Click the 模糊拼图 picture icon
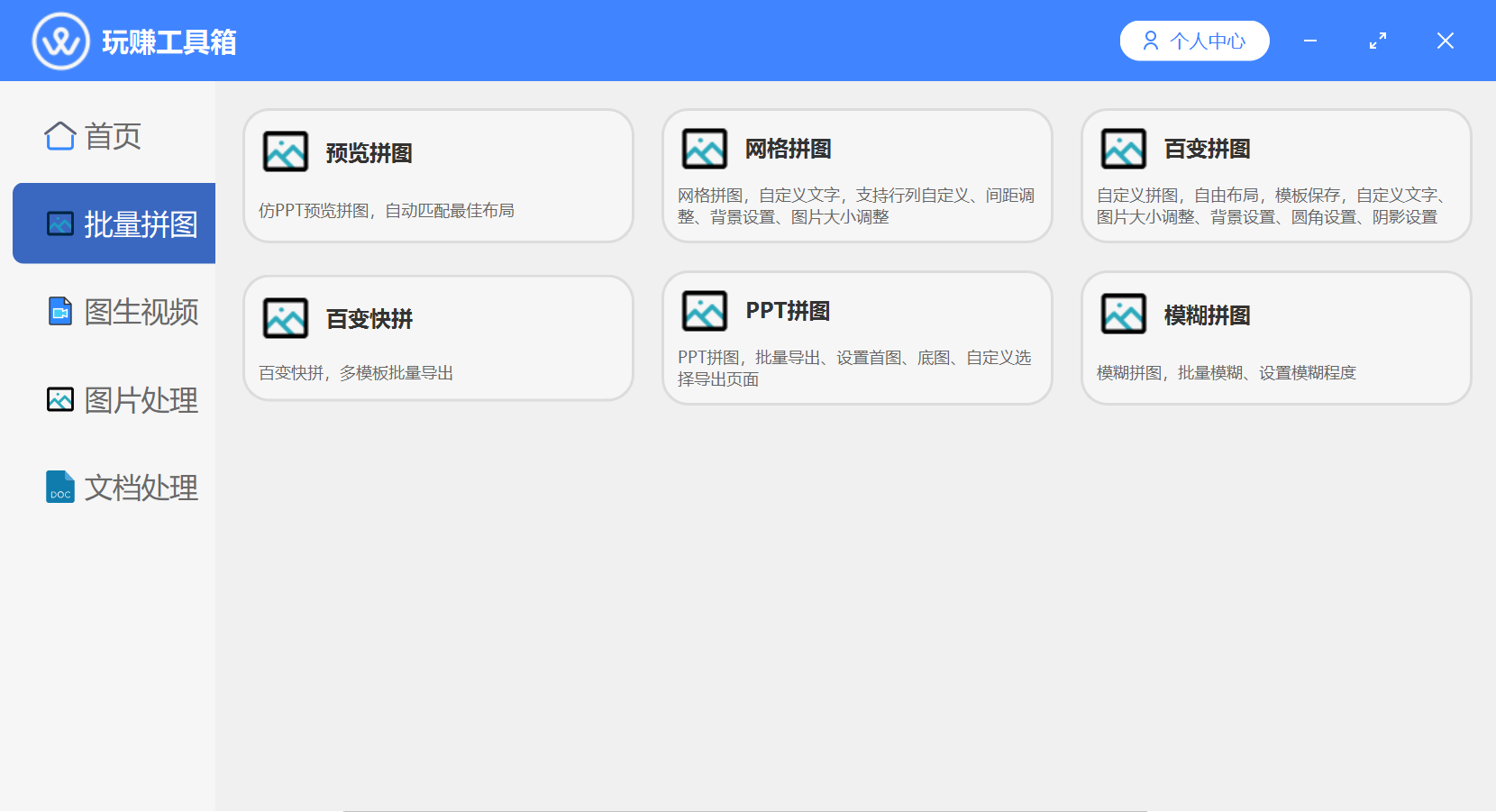The image size is (1496, 812). tap(1124, 315)
